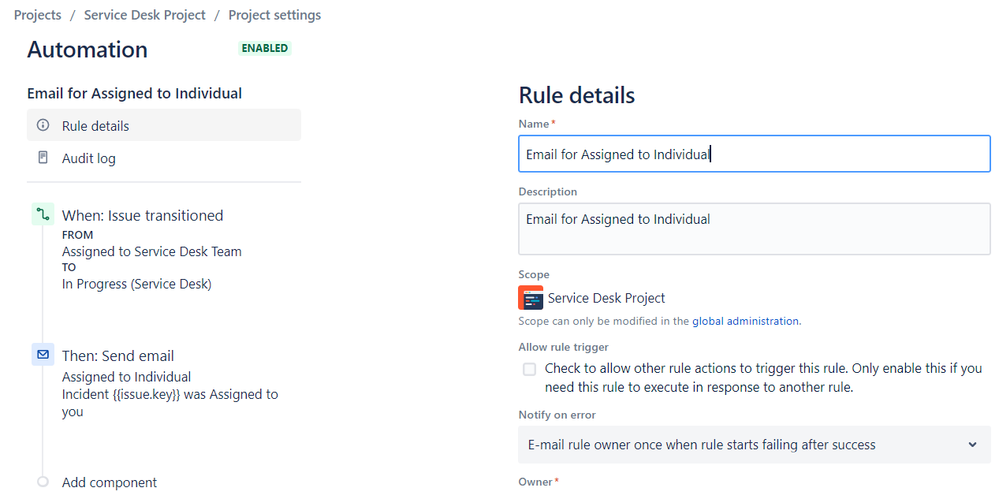Click the In Progress (Service Desk) text
The image size is (999, 491).
click(136, 284)
